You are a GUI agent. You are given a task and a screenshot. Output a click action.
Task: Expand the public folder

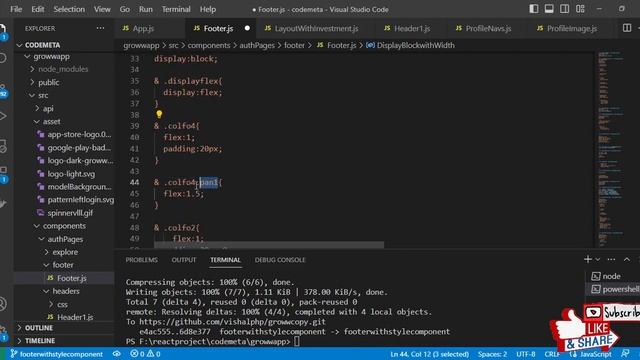tap(64, 82)
